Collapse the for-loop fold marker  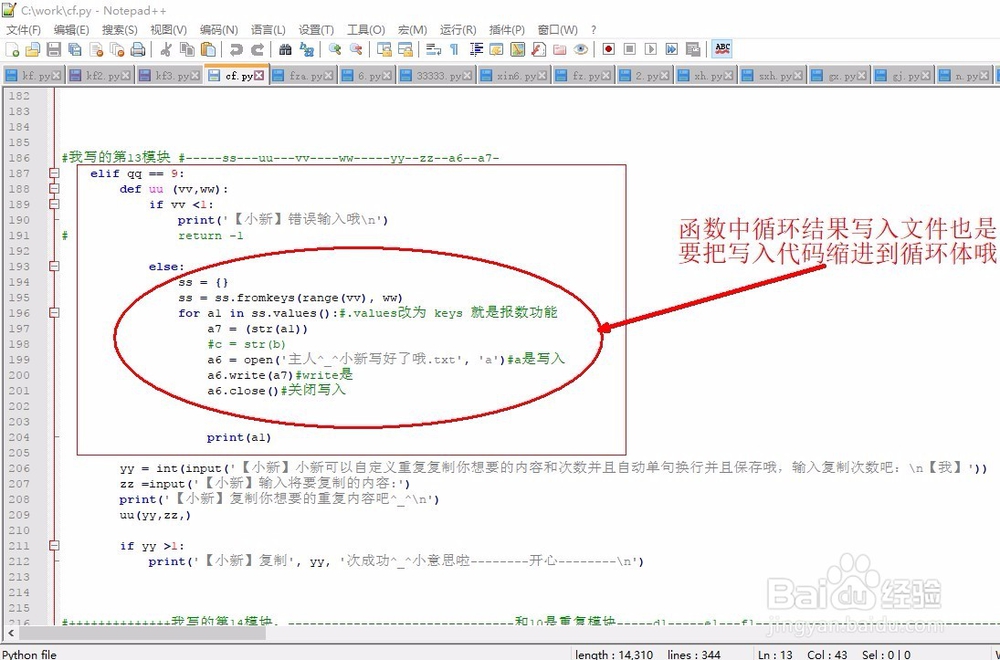52,312
